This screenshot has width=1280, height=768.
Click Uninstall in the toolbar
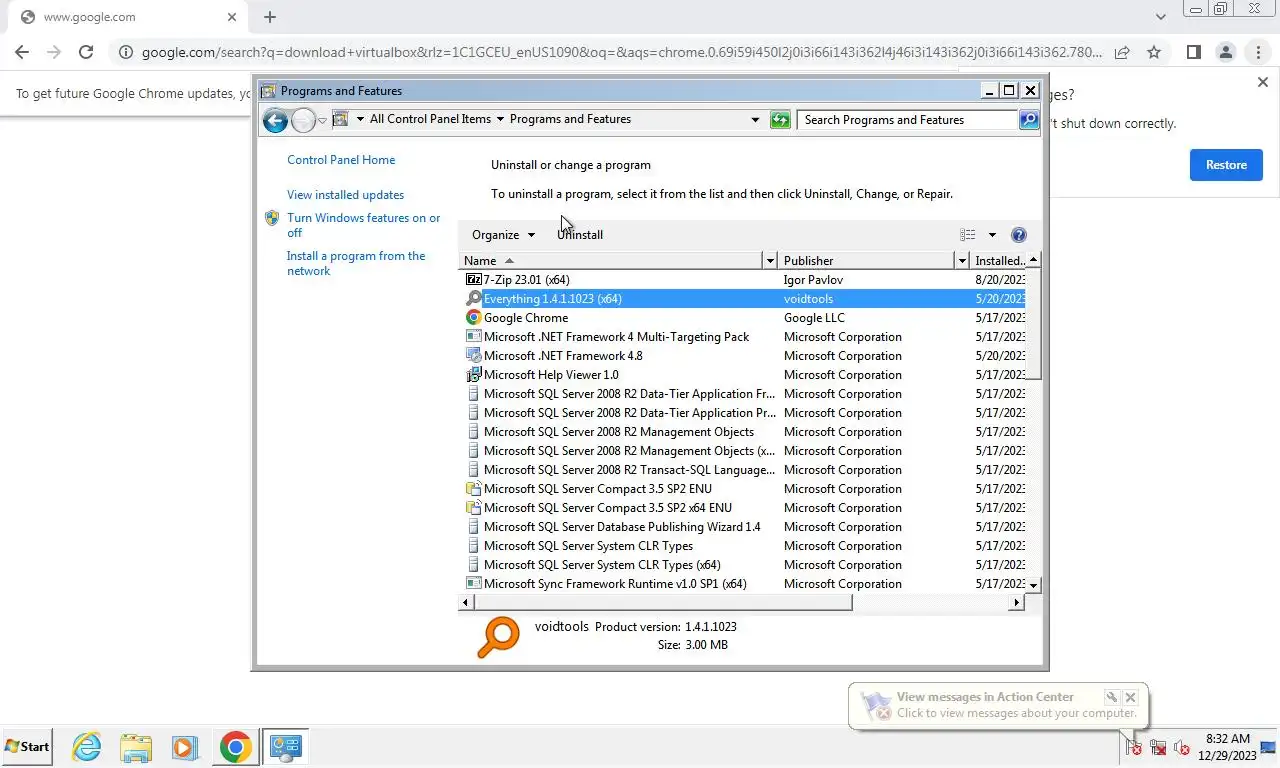pyautogui.click(x=580, y=235)
